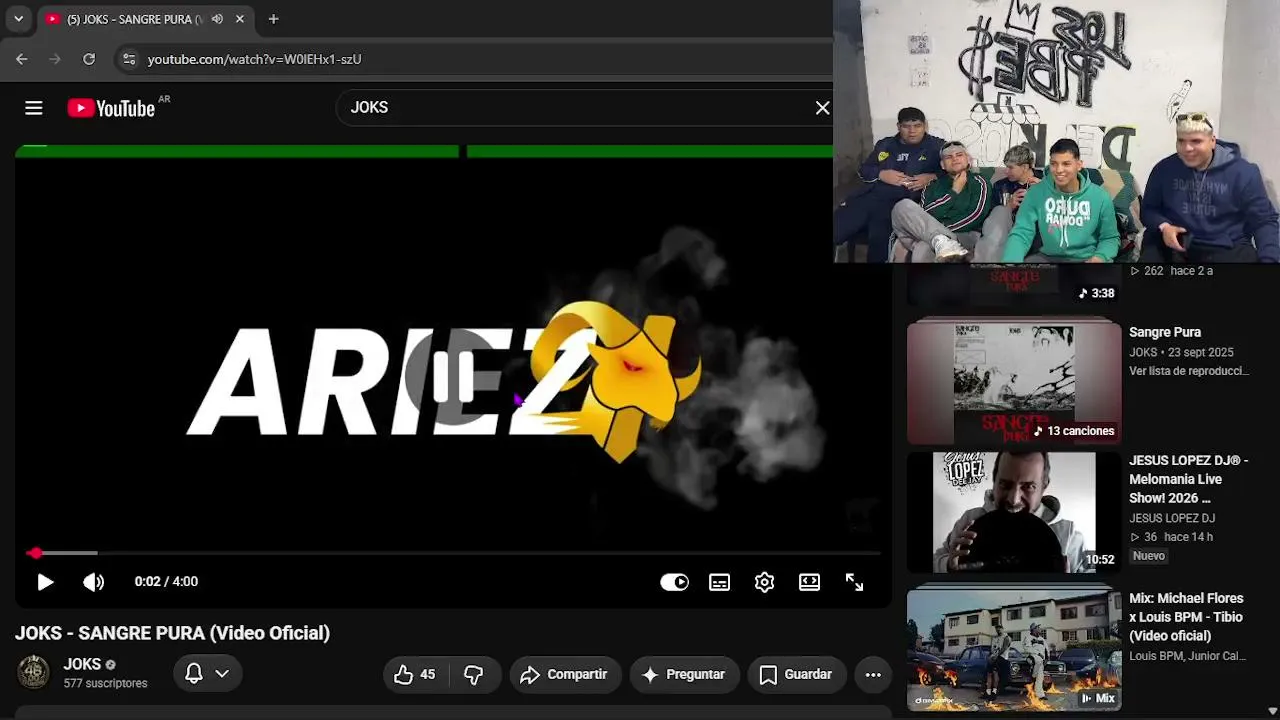This screenshot has height=720, width=1280.
Task: Mute the video volume
Action: point(94,582)
